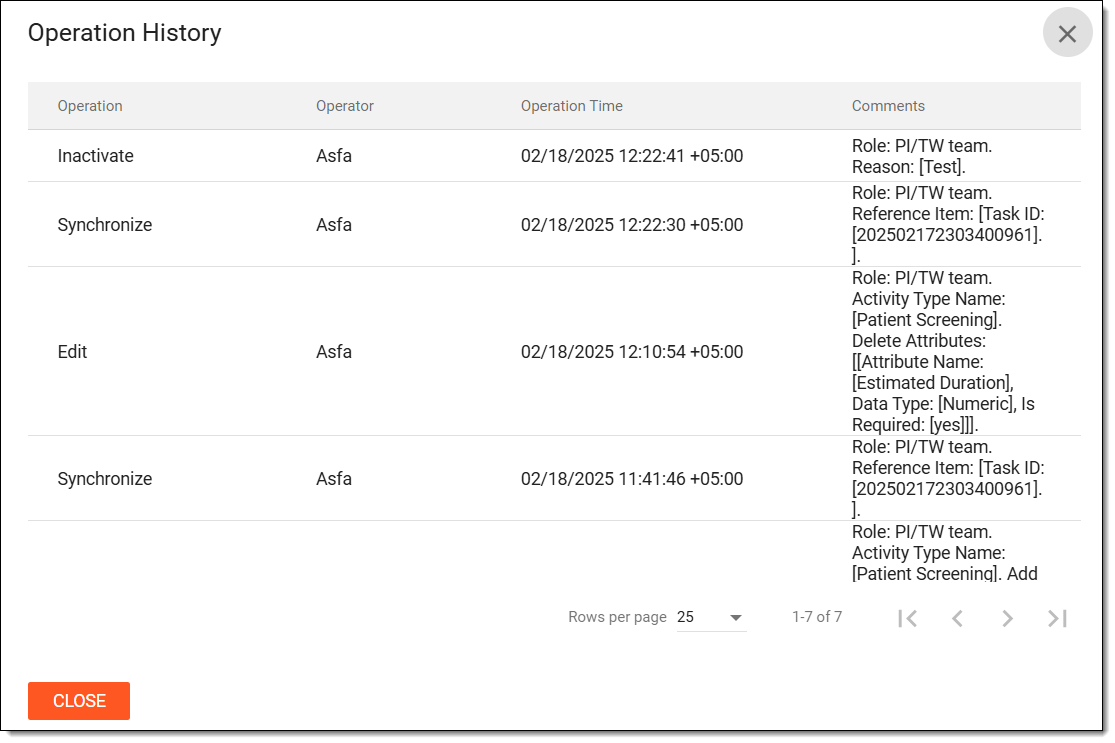
Task: Click the Operation History title
Action: tap(124, 33)
